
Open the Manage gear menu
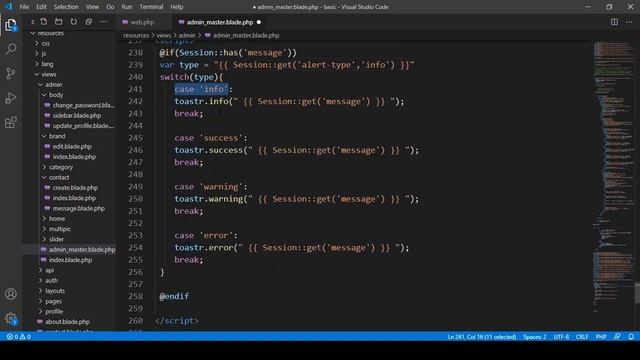tap(11, 318)
